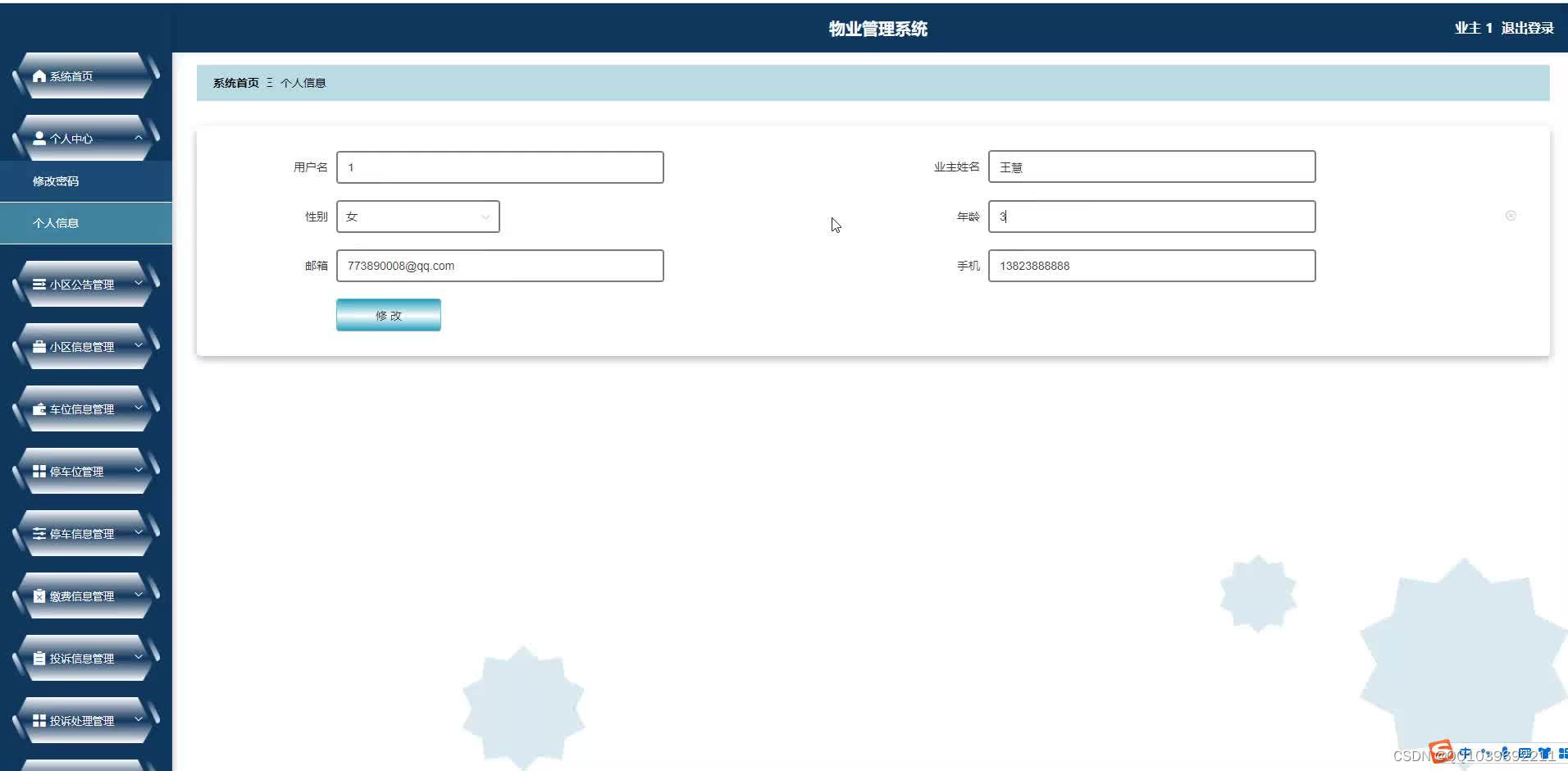Open the 性别 gender dropdown
Image resolution: width=1568 pixels, height=771 pixels.
(x=418, y=217)
